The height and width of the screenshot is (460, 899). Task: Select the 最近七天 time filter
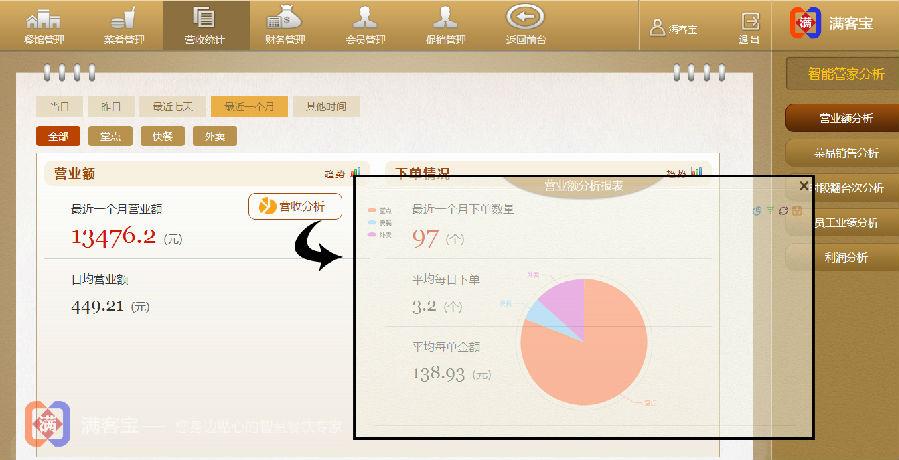pos(178,107)
